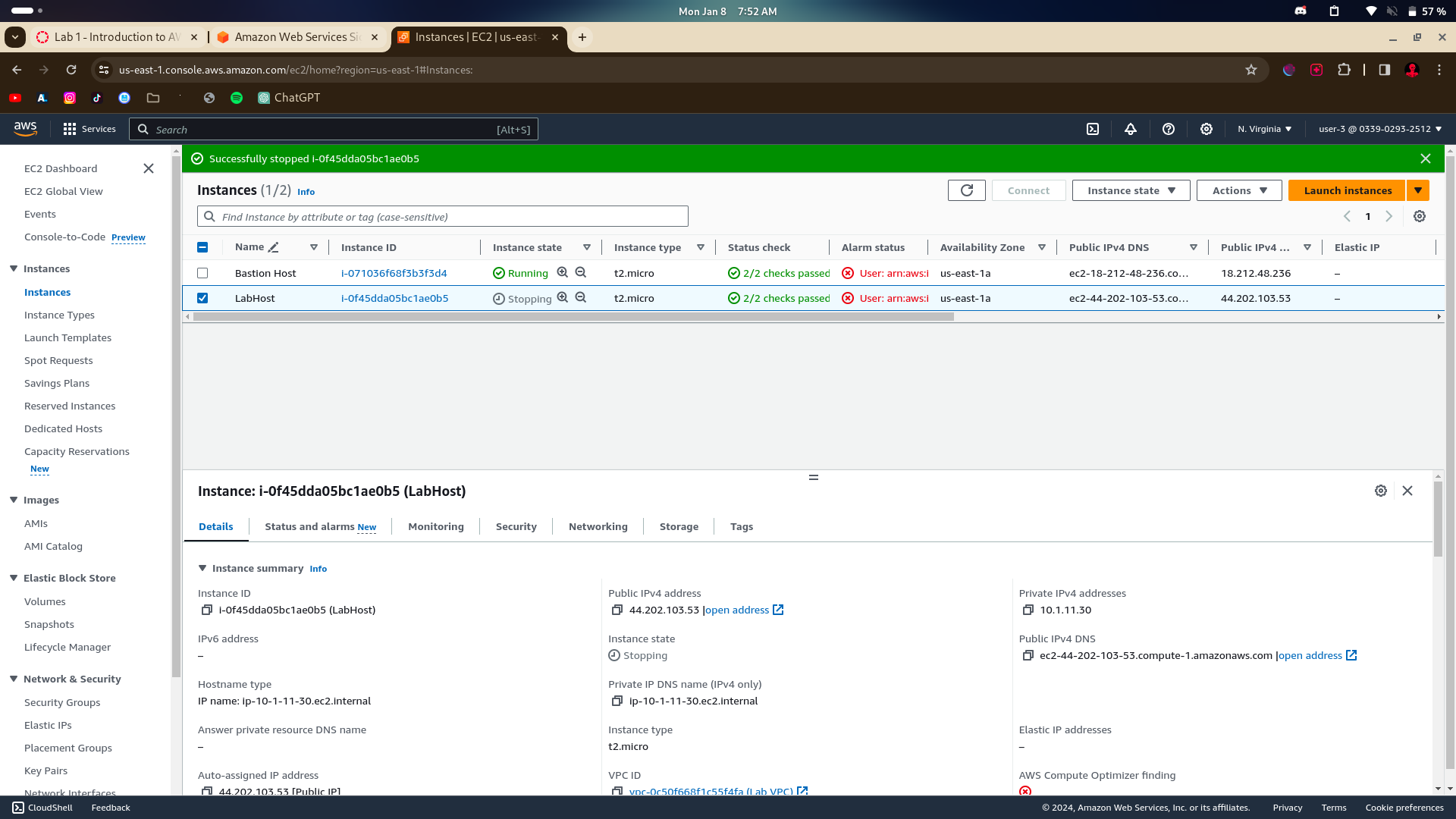Switch to the Networking tab
1456x819 pixels.
point(598,526)
